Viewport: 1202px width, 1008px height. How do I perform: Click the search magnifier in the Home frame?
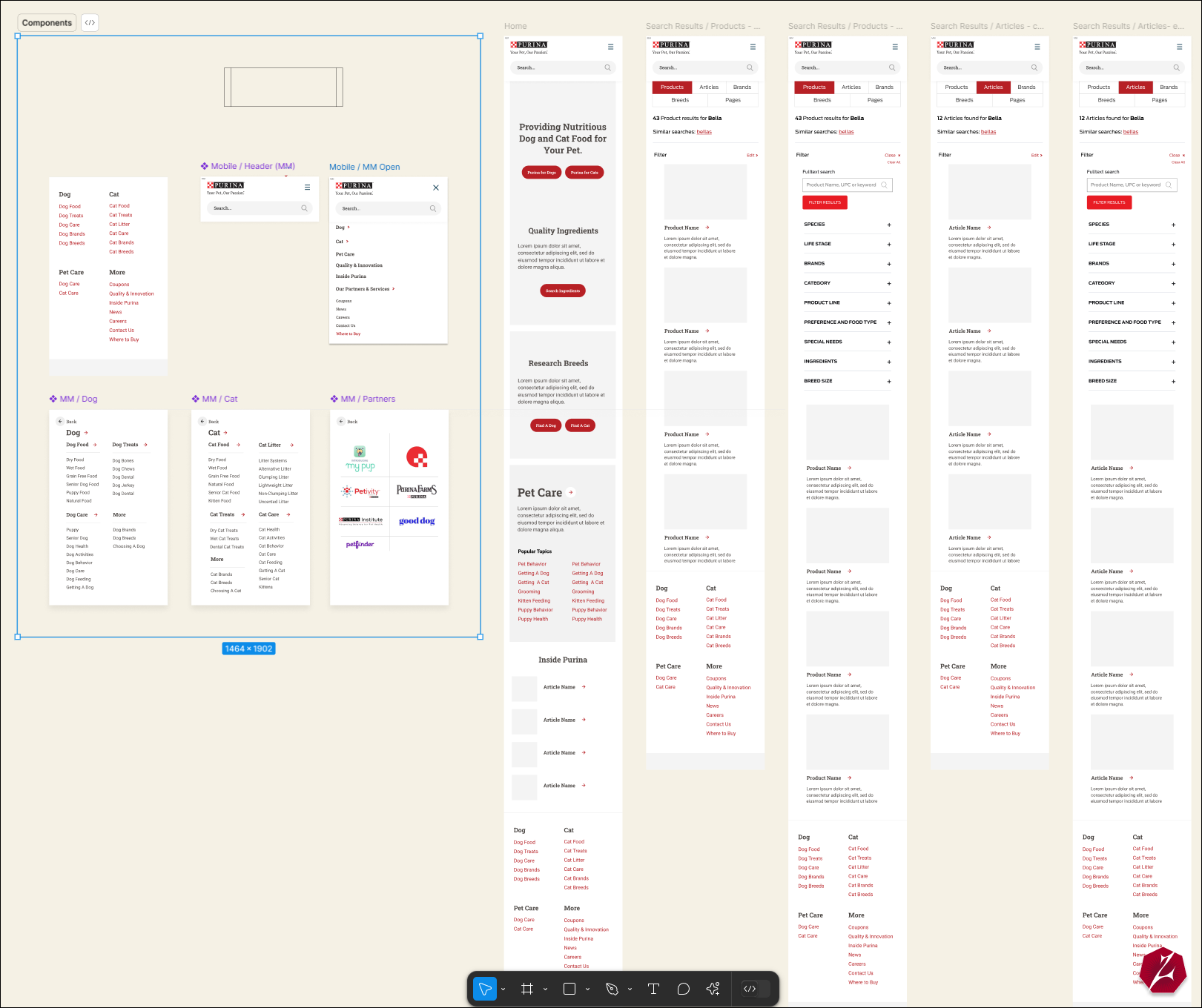(607, 67)
